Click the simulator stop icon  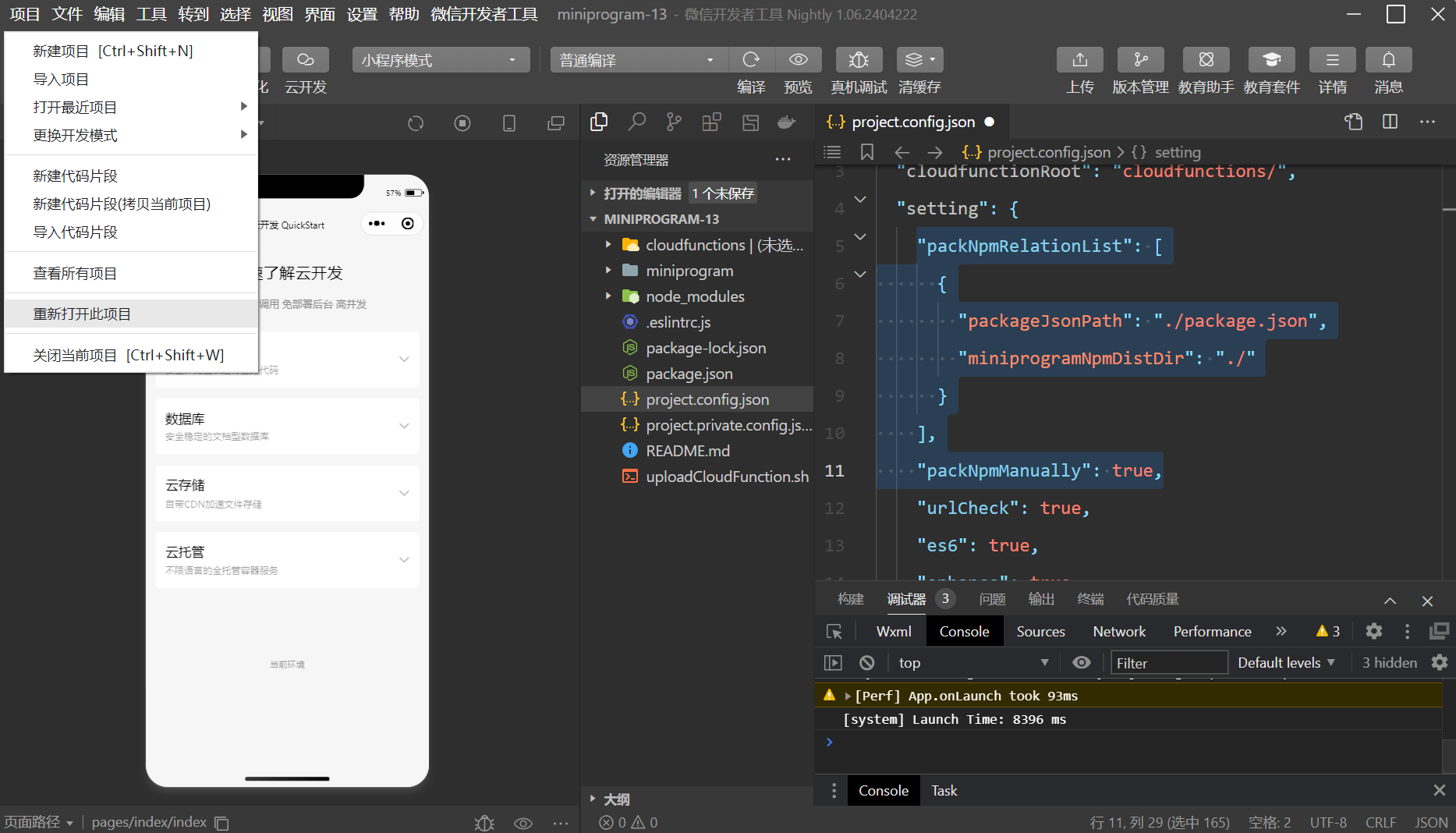(462, 123)
